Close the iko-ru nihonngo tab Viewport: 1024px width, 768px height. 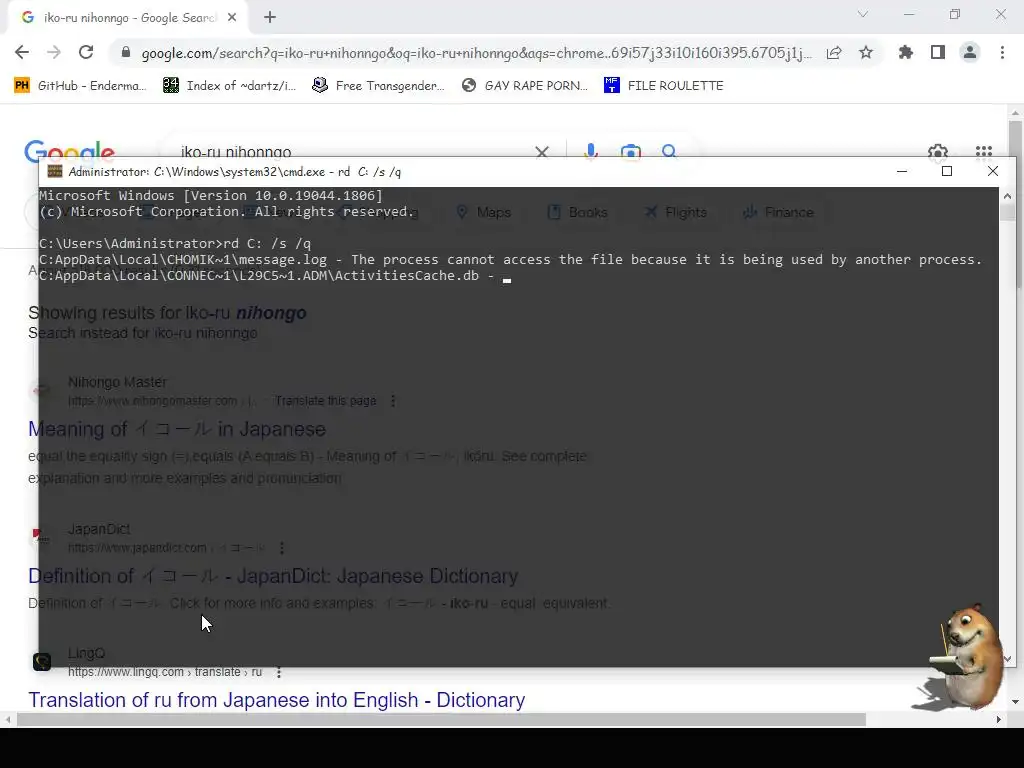coord(232,18)
